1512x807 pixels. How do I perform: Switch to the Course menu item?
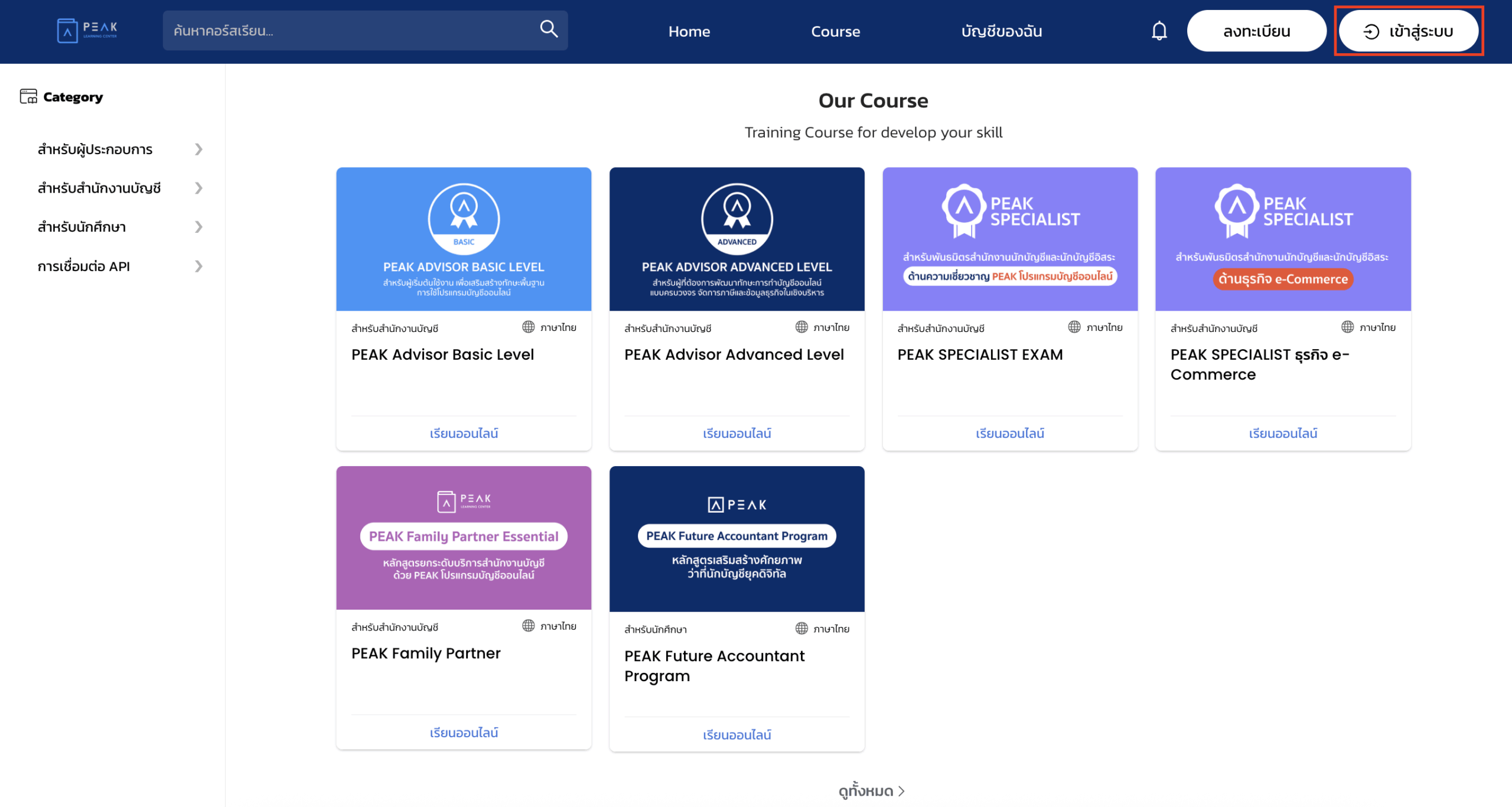coord(835,31)
